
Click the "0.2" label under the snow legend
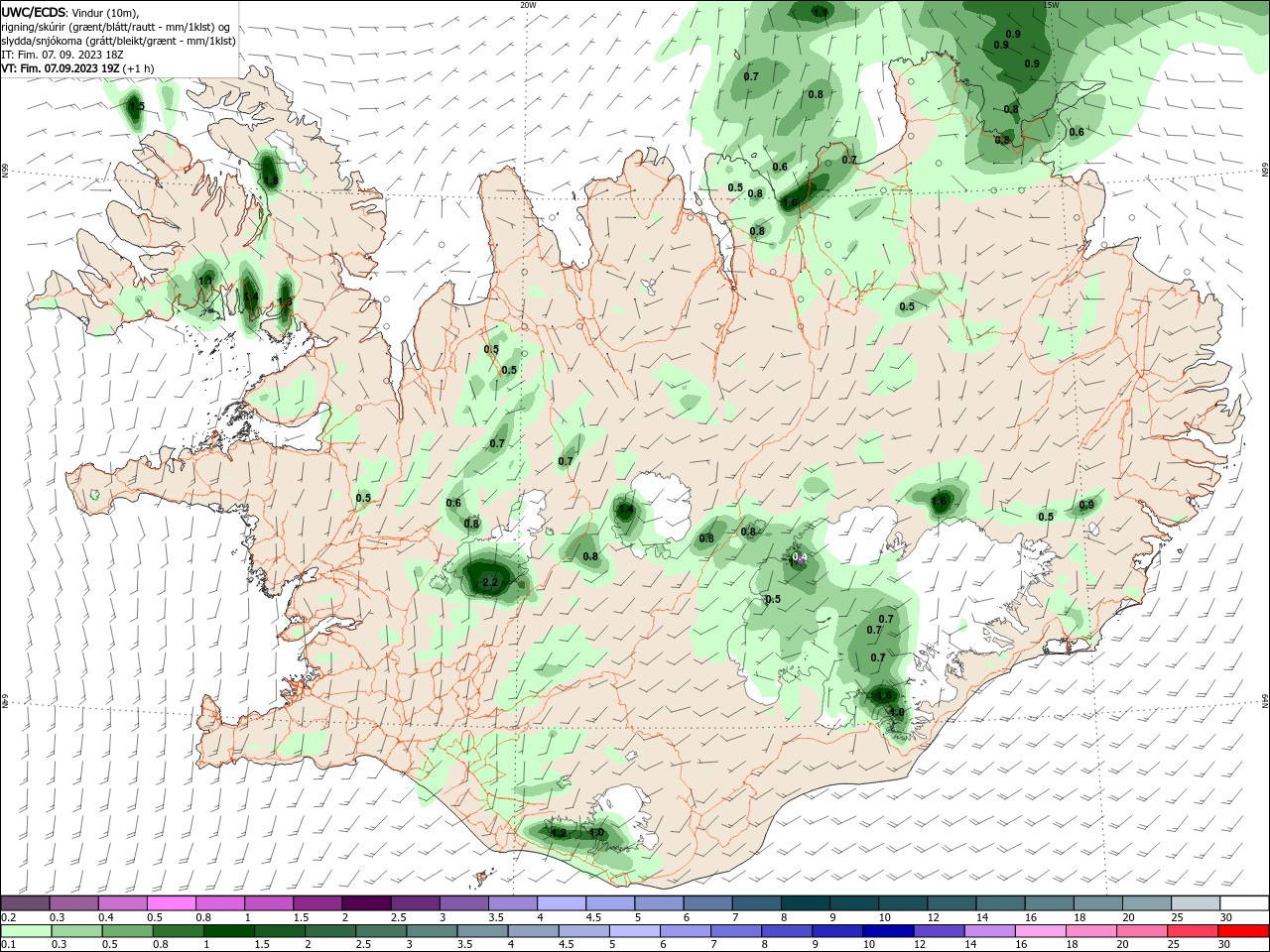(x=8, y=917)
